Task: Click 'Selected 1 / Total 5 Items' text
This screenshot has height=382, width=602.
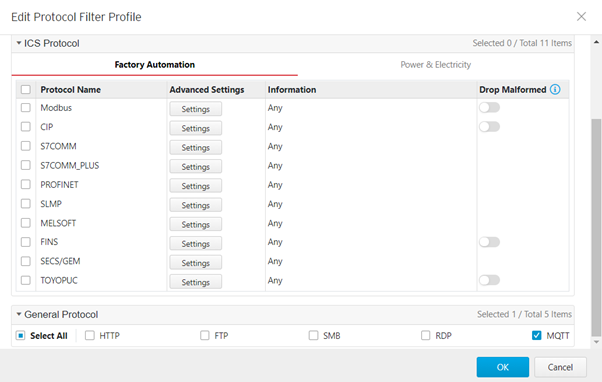Action: (524, 314)
